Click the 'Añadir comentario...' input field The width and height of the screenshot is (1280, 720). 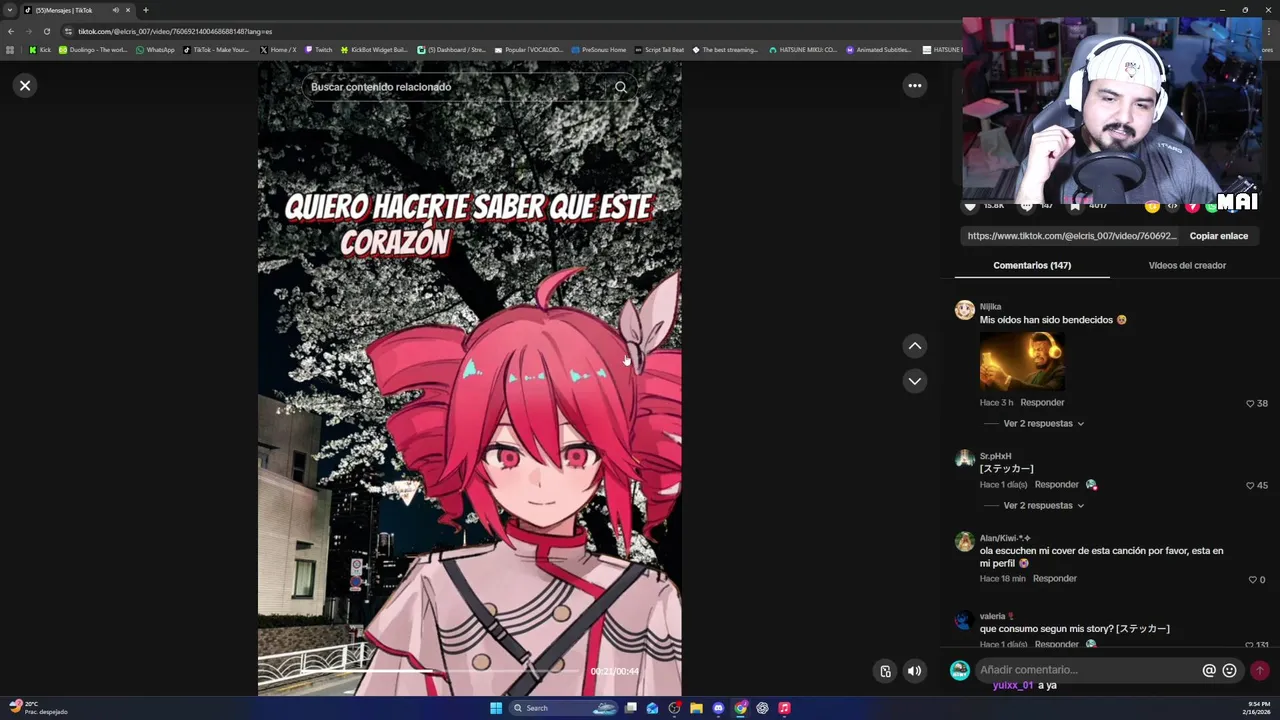tap(1088, 670)
